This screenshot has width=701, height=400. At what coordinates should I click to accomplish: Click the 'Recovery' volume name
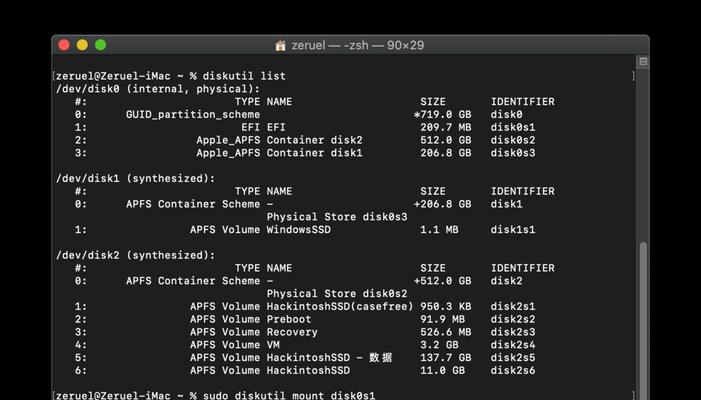[292, 332]
